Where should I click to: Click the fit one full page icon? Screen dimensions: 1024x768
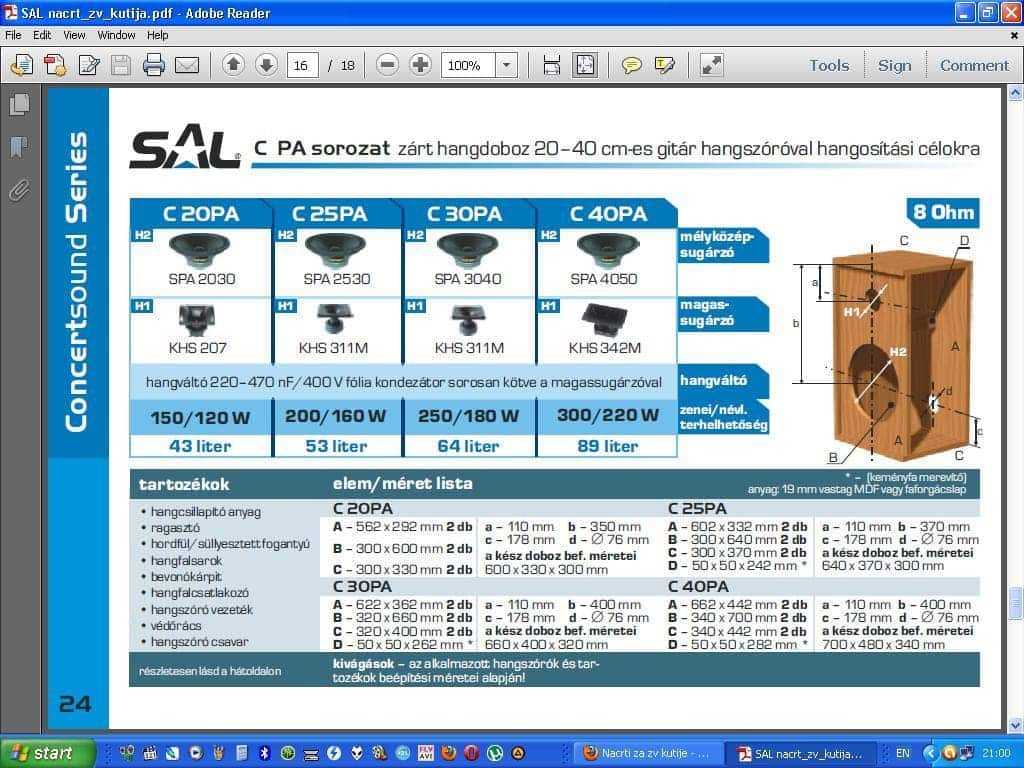584,65
